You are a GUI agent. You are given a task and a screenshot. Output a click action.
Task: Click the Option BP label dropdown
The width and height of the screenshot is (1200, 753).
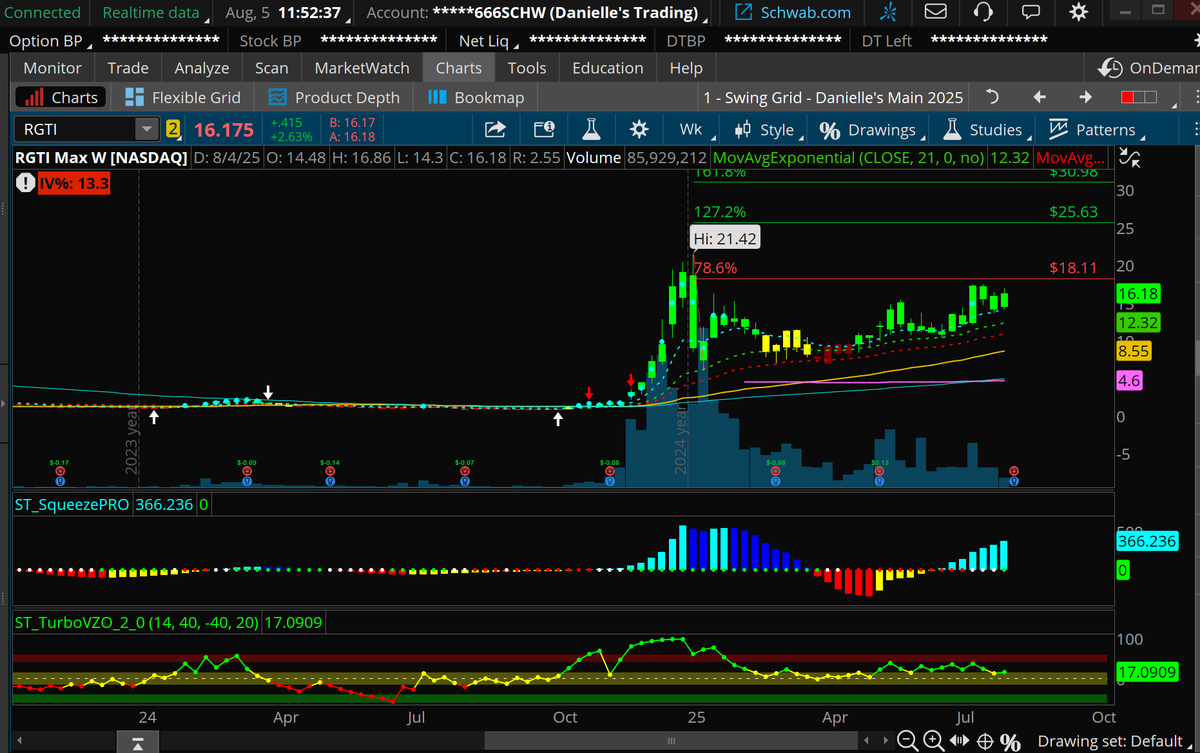(x=50, y=41)
